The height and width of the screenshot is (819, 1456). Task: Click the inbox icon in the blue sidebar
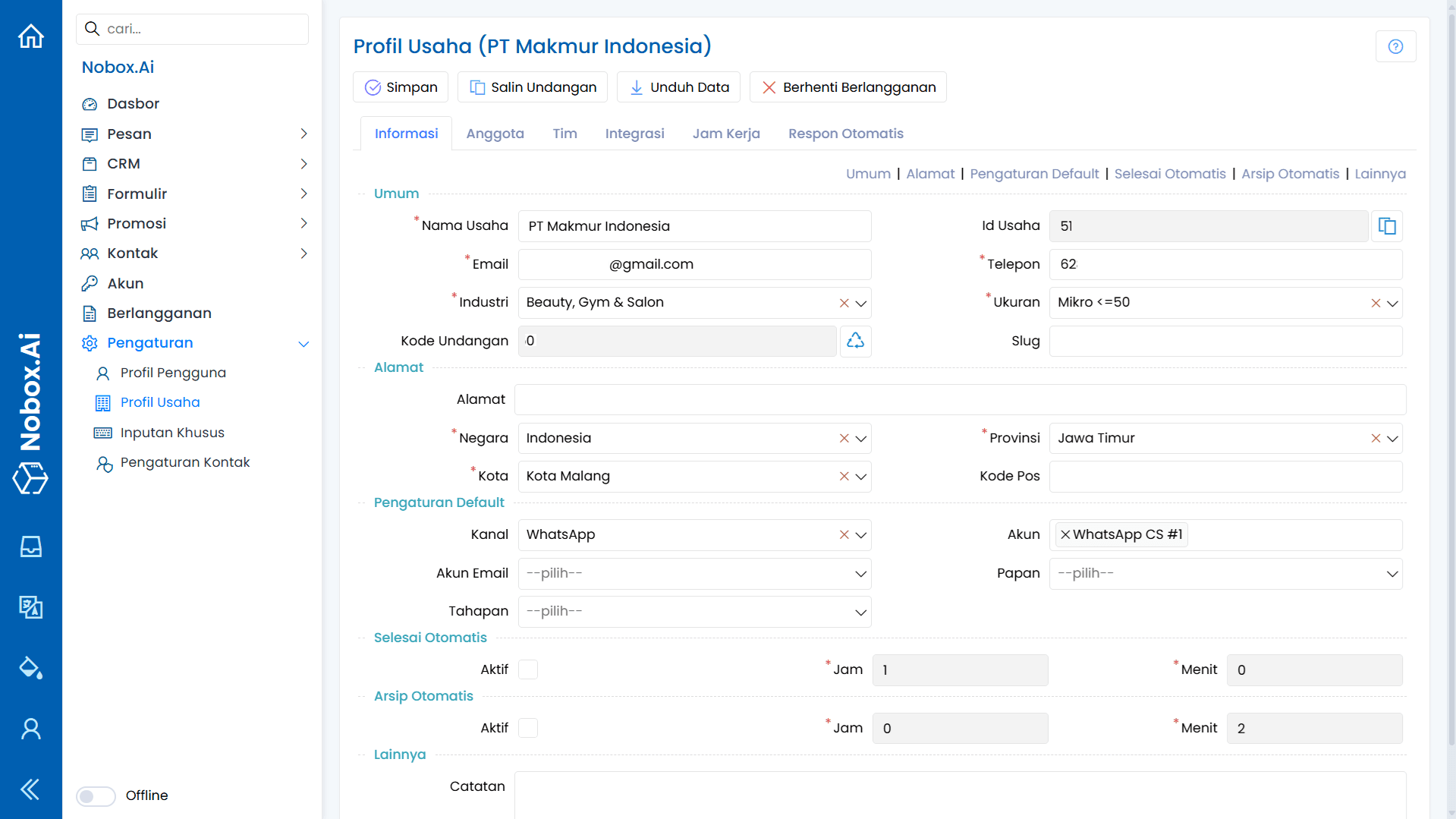30,546
